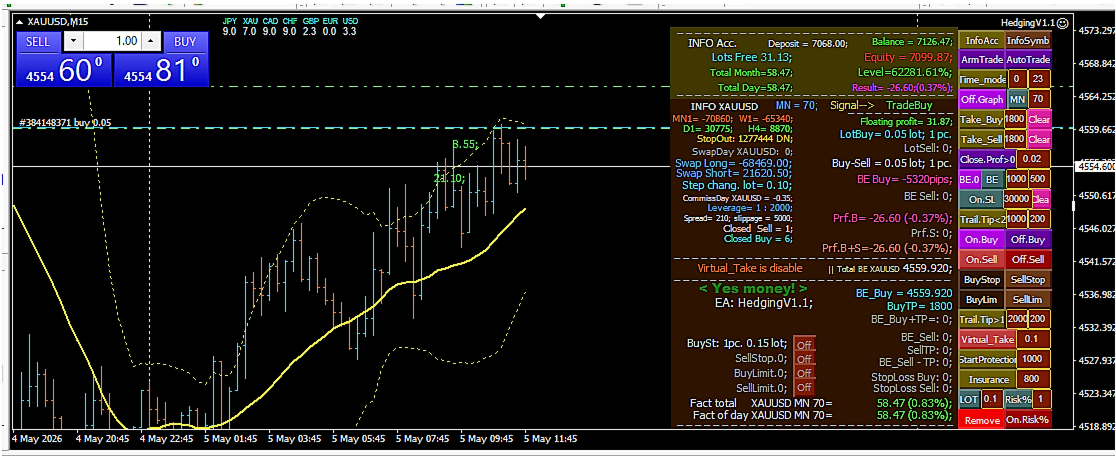Toggle the Off switch beside BuyLimit.0
This screenshot has width=1116, height=456.
[x=804, y=373]
